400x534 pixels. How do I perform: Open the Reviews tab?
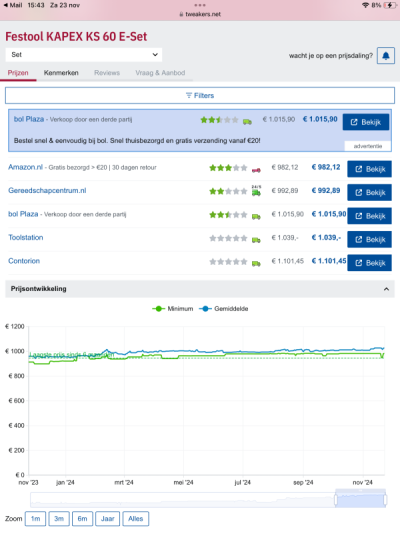107,73
